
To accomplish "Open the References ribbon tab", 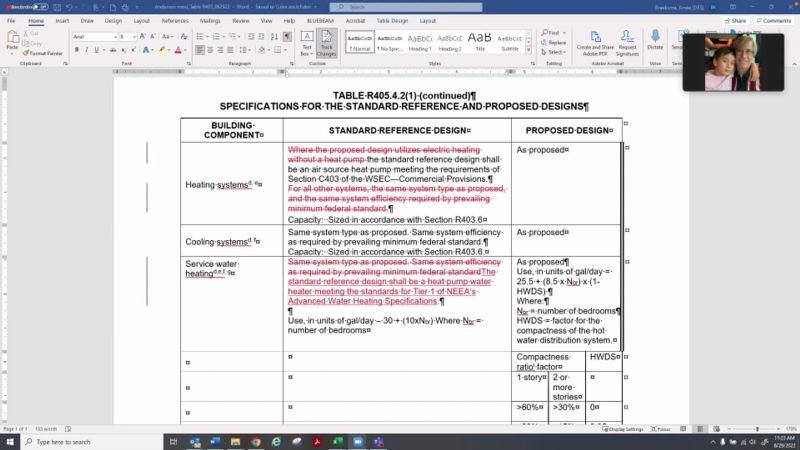I will point(174,20).
